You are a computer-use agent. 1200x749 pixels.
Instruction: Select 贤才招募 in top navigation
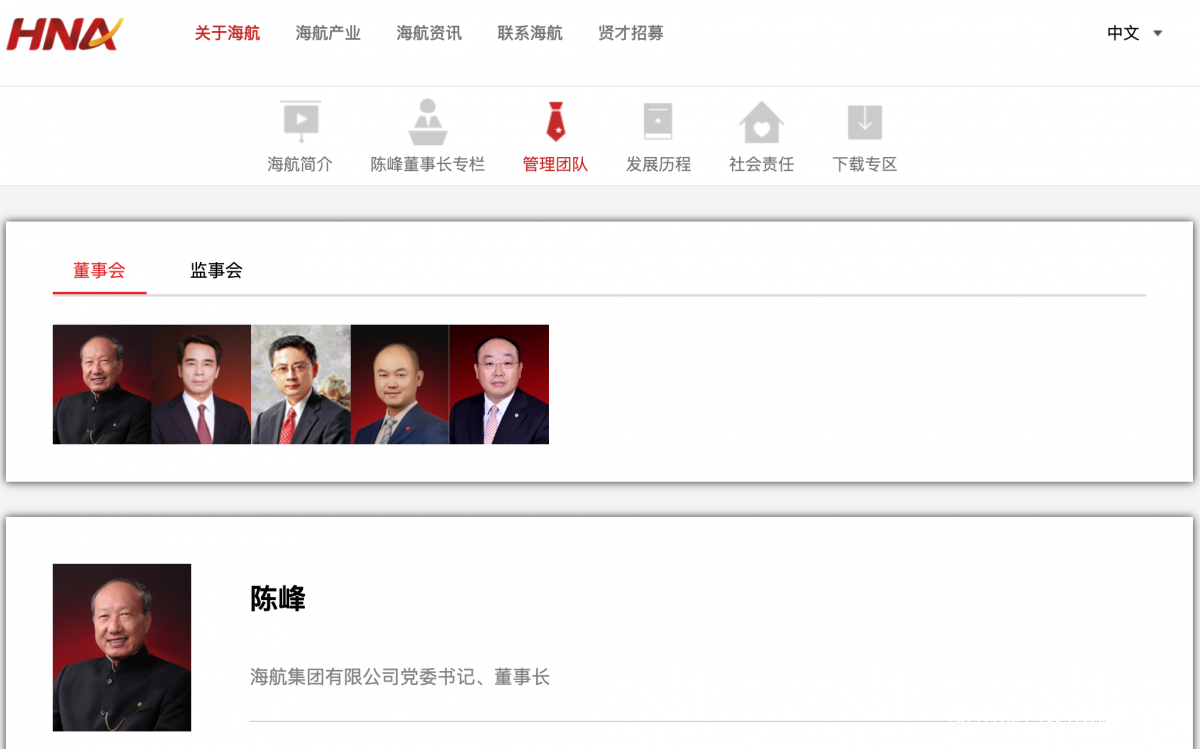point(631,33)
